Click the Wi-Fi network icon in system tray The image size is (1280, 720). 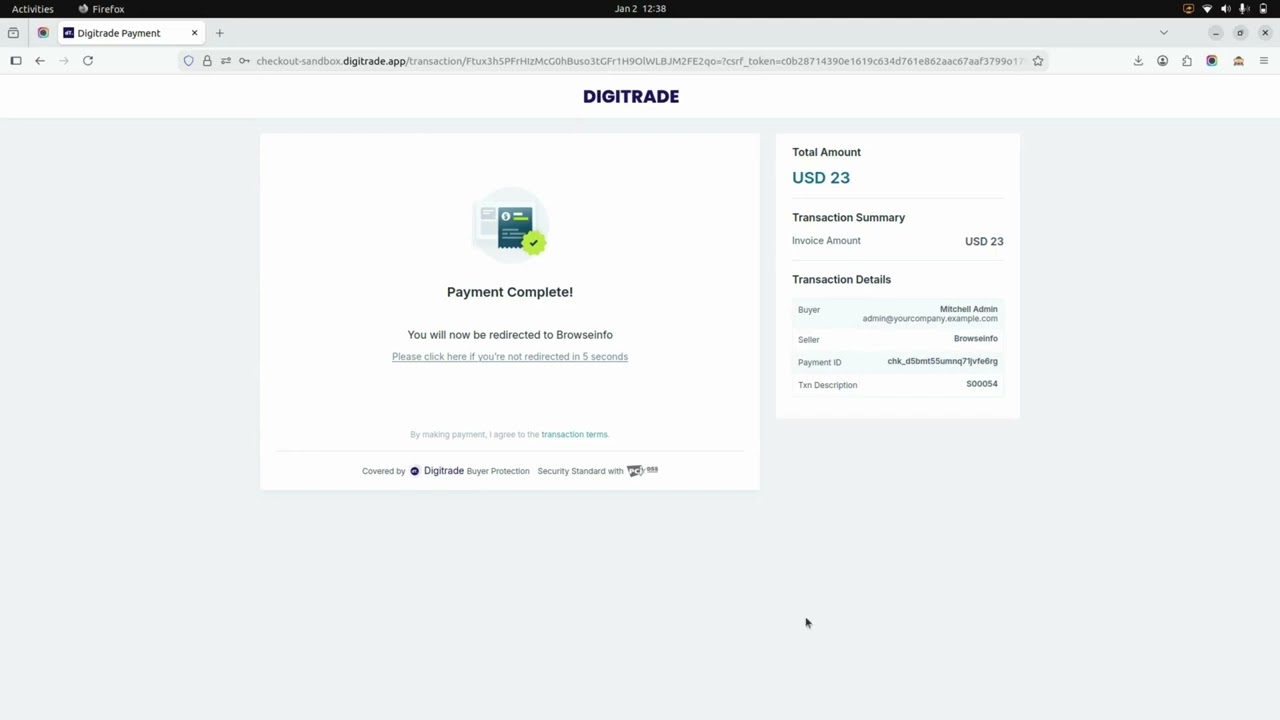coord(1207,9)
